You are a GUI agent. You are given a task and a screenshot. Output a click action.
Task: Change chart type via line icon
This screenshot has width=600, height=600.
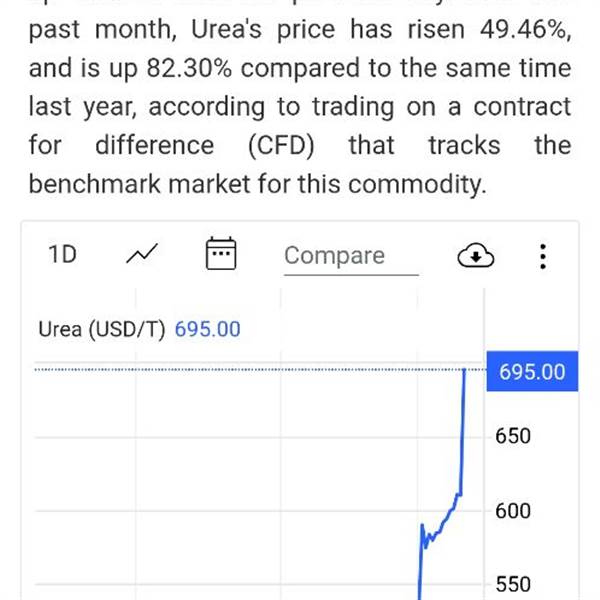click(x=142, y=255)
